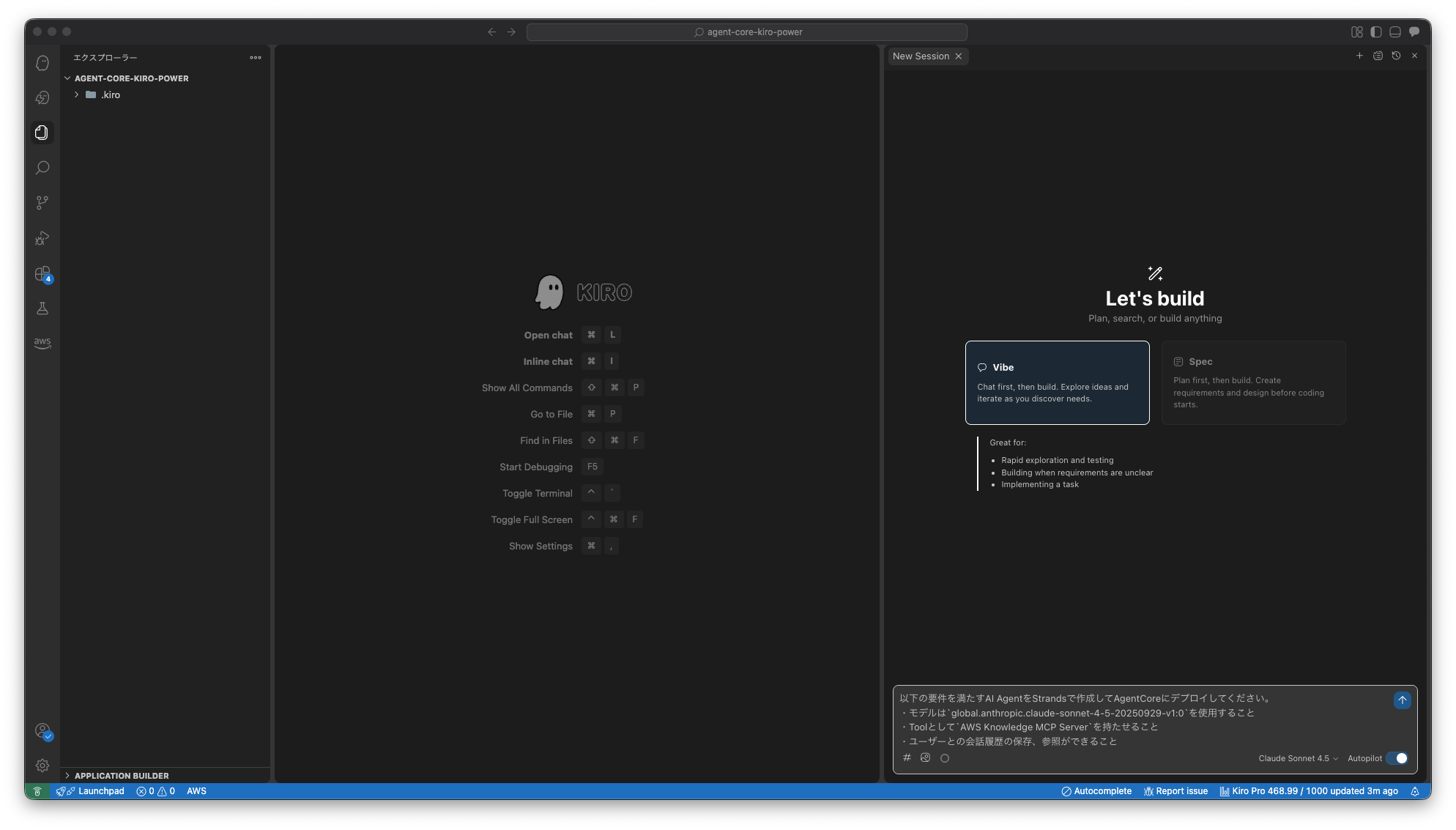The image size is (1456, 830).
Task: Select the Vibe mode card
Action: [x=1057, y=382]
